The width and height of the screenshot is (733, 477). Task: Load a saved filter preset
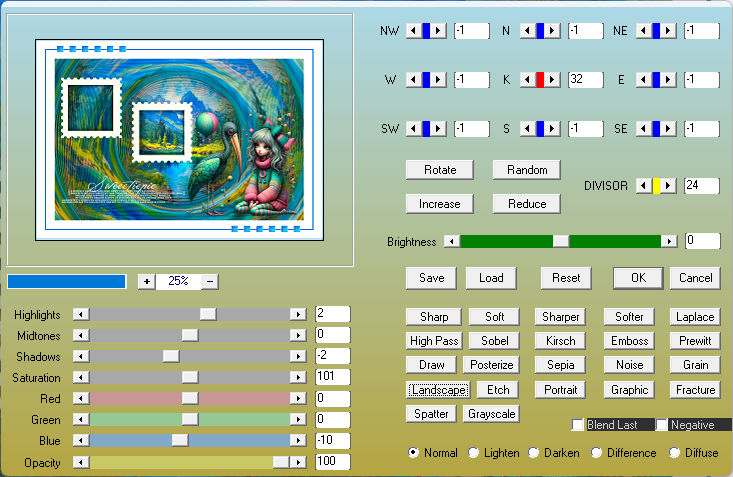coord(491,277)
